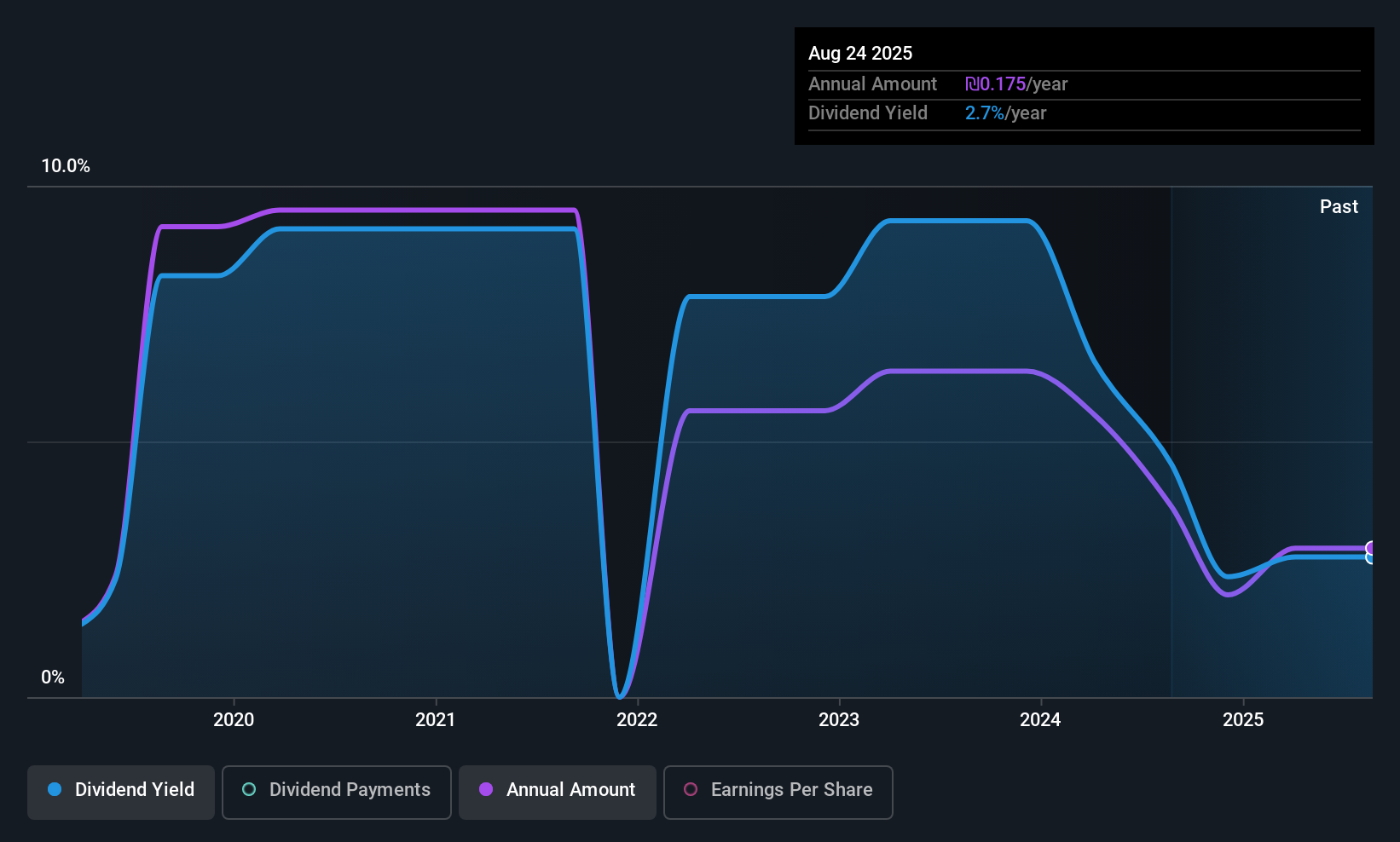Toggle the Dividend Yield legend button
The width and height of the screenshot is (1400, 842).
120,792
